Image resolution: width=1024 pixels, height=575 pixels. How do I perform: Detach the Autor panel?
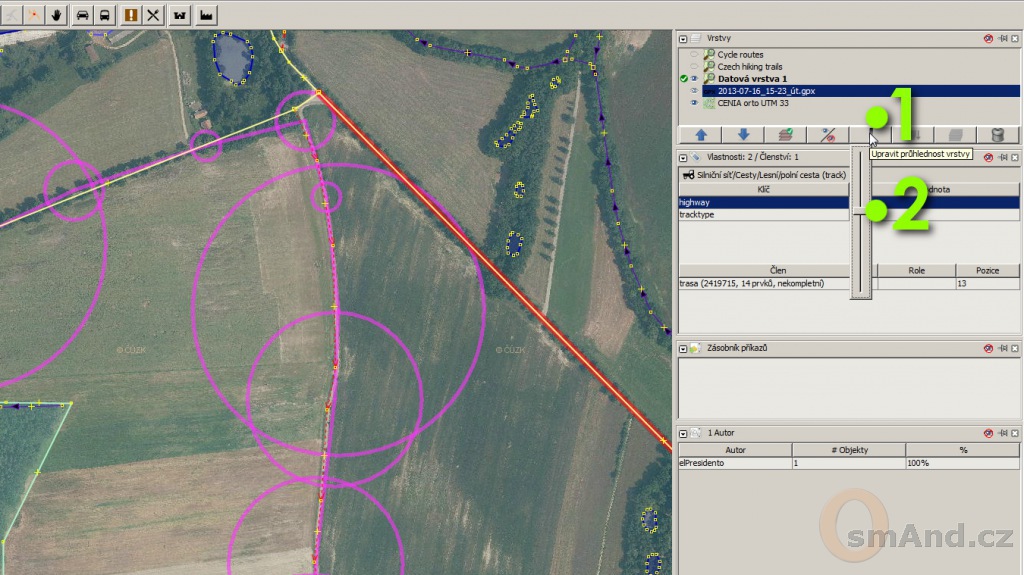tap(1003, 433)
